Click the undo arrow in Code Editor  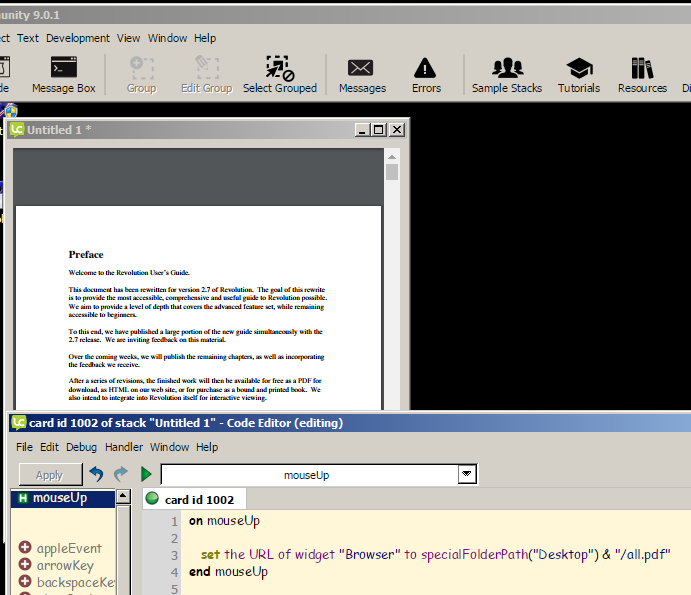point(96,474)
